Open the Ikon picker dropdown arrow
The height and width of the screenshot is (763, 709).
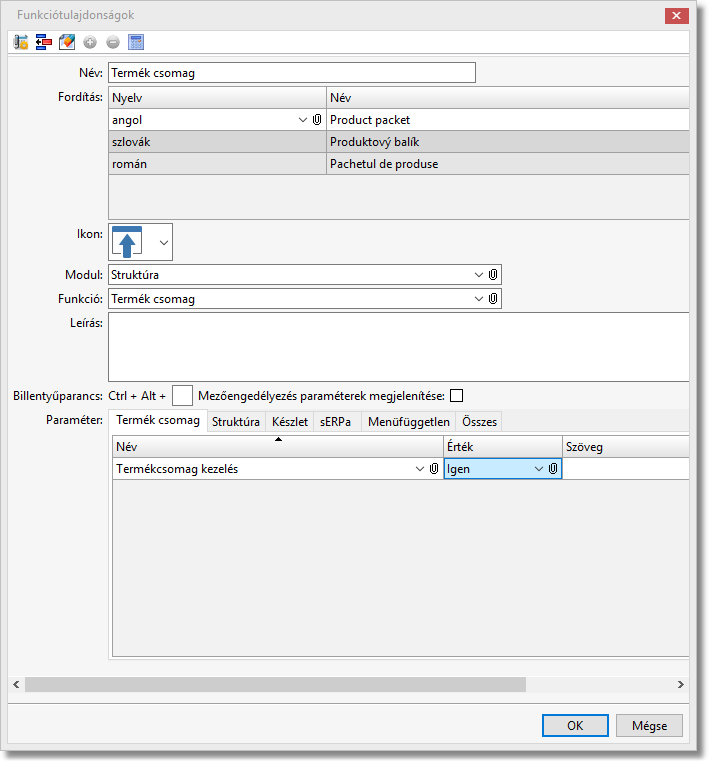point(164,242)
